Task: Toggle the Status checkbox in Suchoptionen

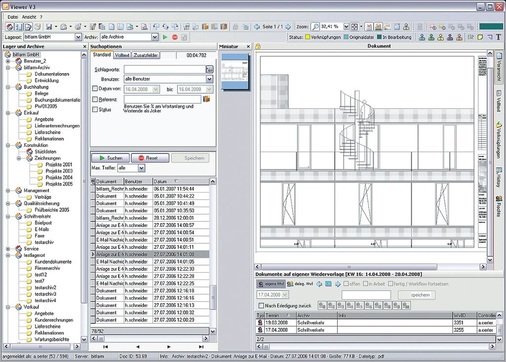Action: click(x=95, y=109)
